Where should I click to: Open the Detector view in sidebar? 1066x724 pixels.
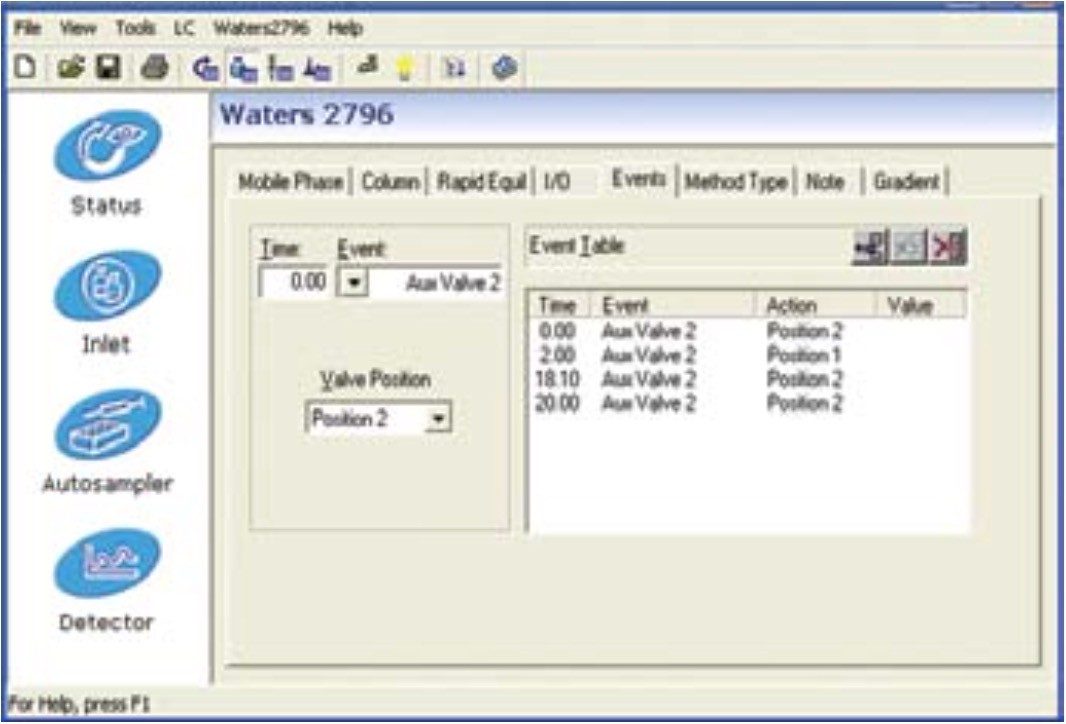pyautogui.click(x=107, y=581)
